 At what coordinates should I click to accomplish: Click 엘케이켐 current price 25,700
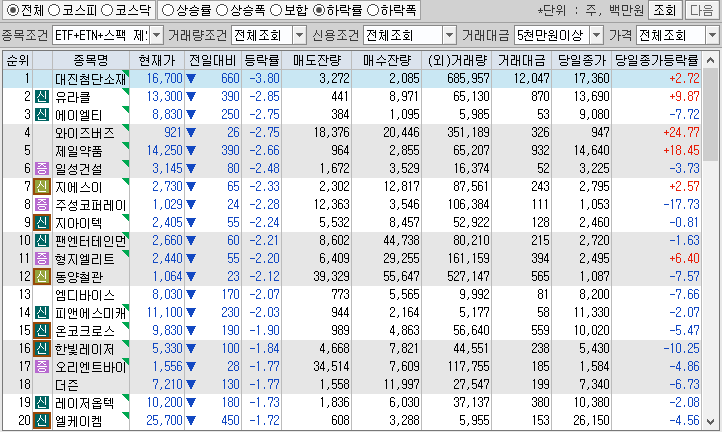point(164,420)
